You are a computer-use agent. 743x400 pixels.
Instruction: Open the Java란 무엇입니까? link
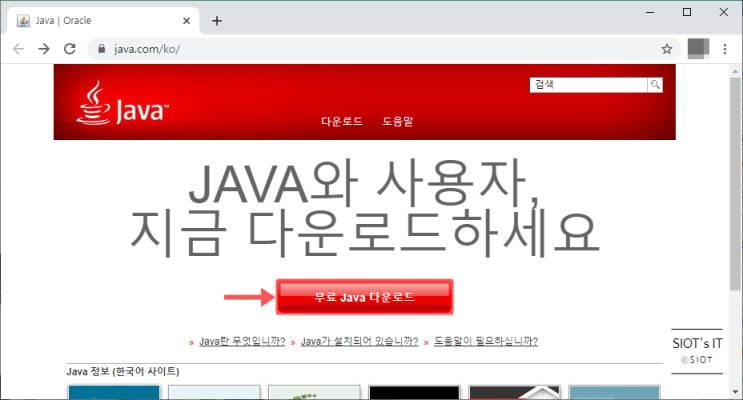point(242,341)
